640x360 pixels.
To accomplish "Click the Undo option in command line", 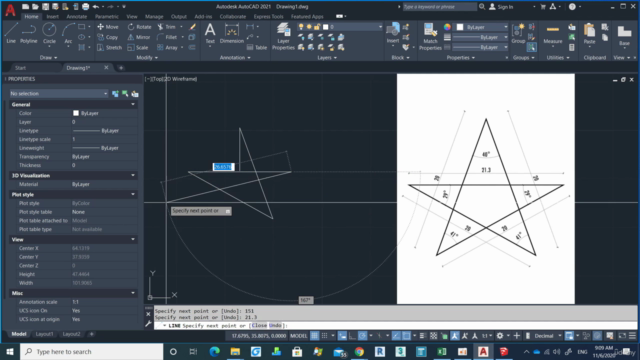I will tap(275, 326).
